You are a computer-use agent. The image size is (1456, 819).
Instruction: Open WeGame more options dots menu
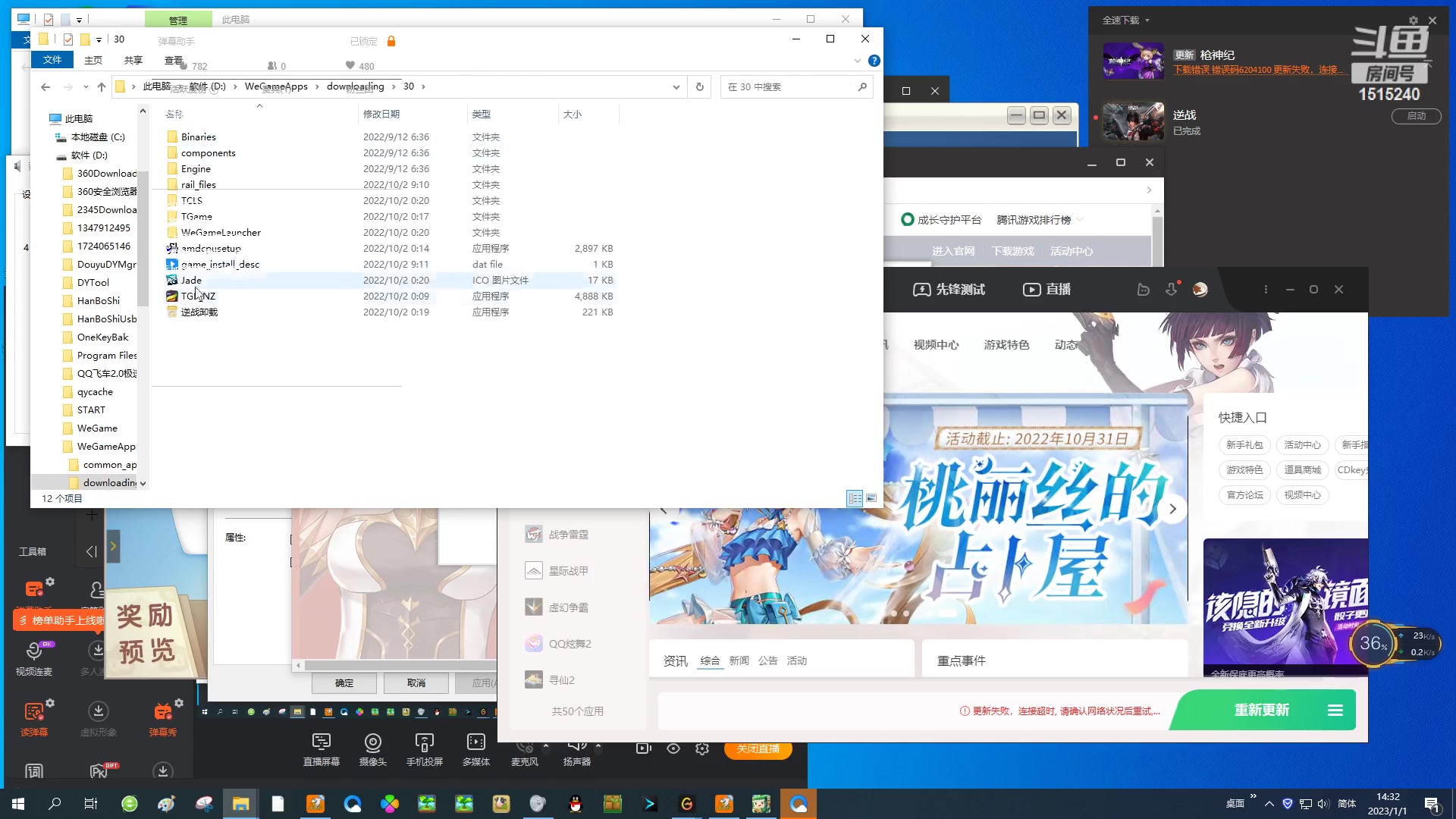pos(1266,289)
